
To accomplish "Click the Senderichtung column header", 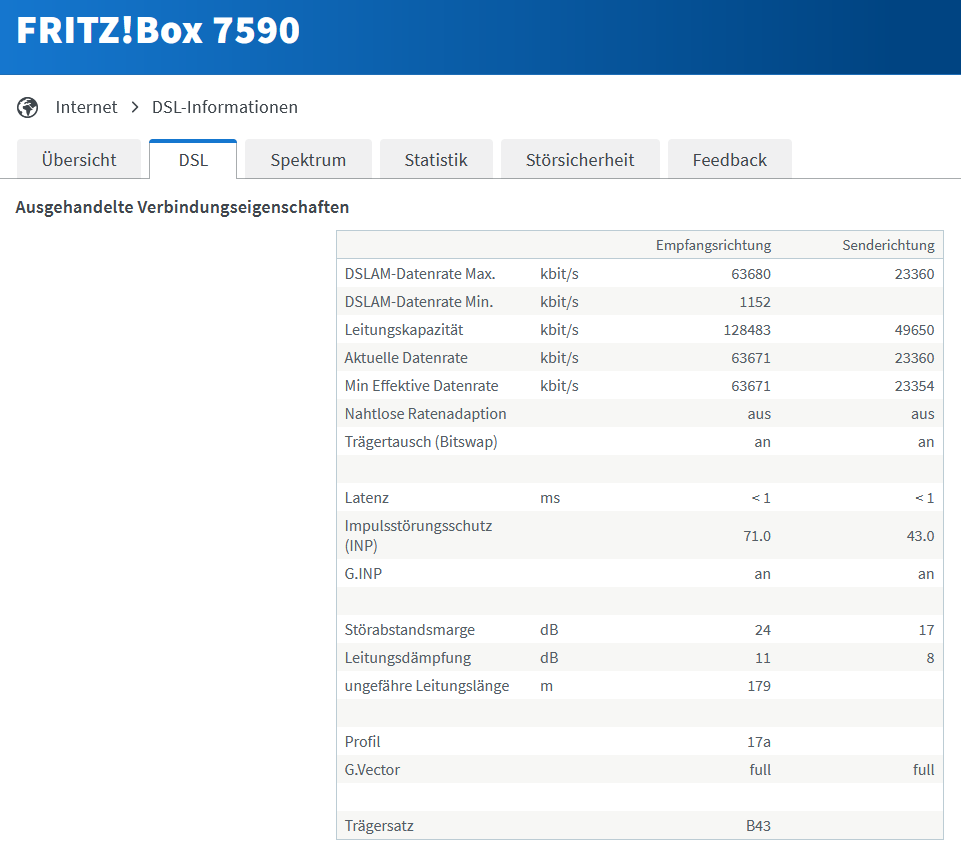I will (x=888, y=245).
